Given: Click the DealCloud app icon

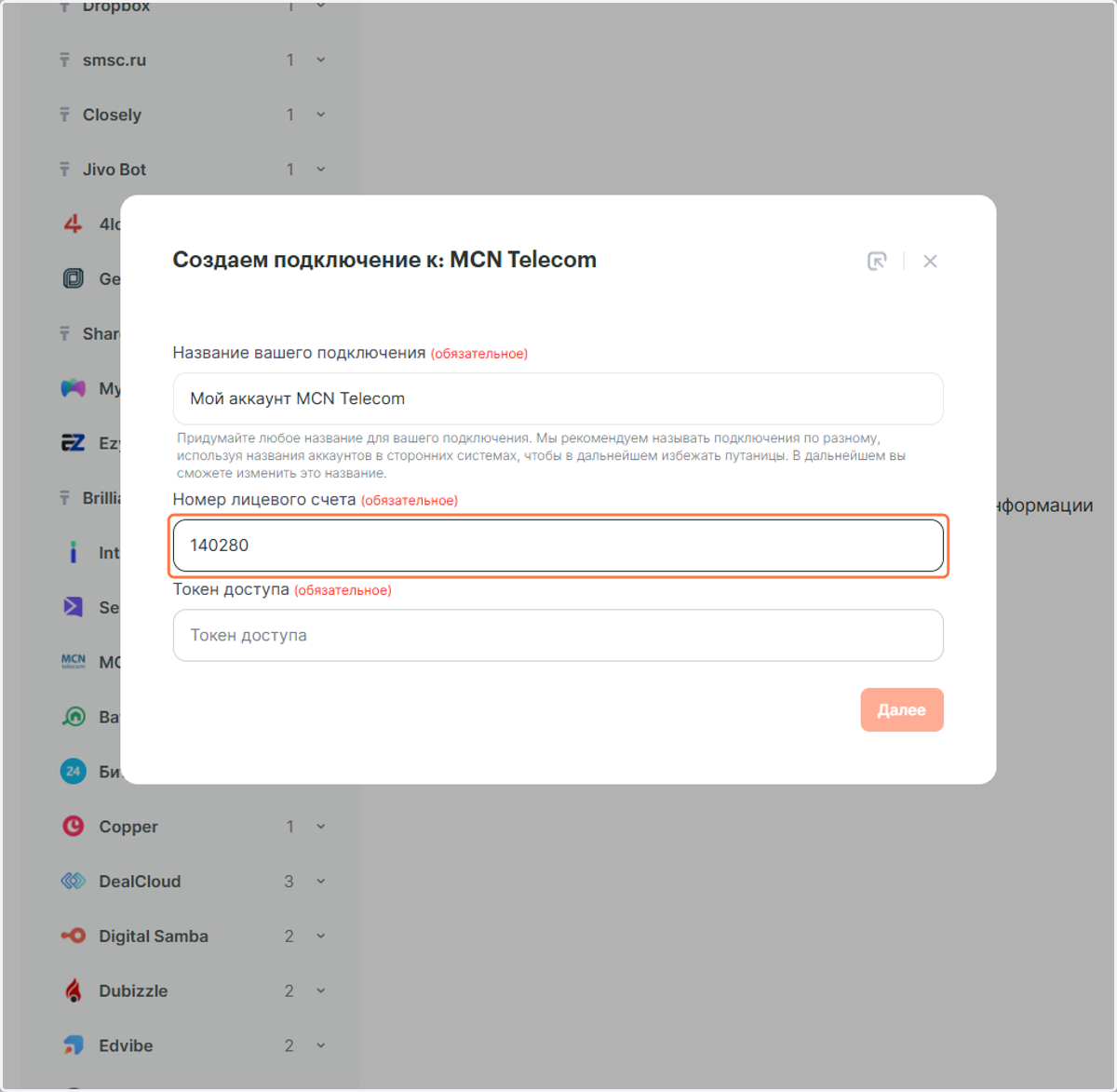Looking at the screenshot, I should coord(74,882).
